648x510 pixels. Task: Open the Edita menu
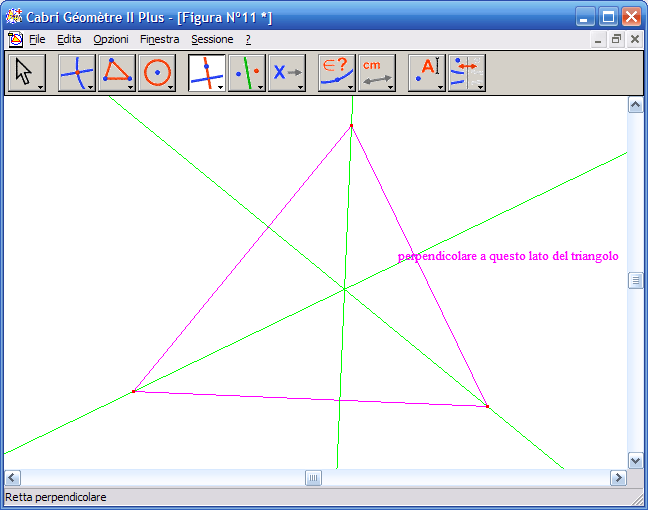pyautogui.click(x=69, y=39)
